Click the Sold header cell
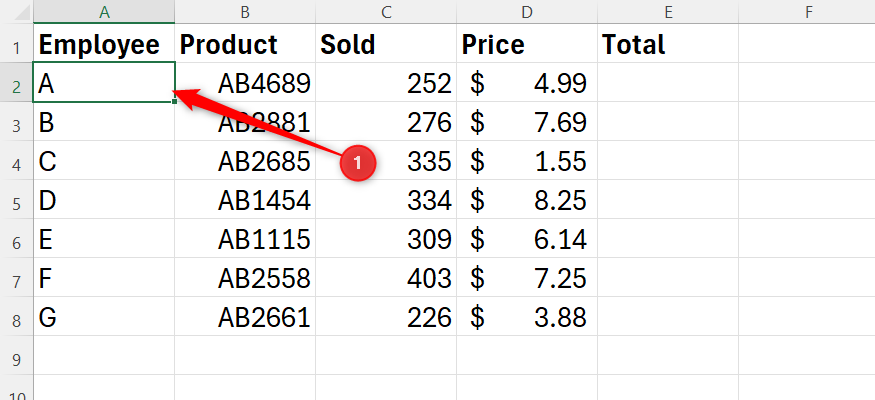 (x=386, y=44)
